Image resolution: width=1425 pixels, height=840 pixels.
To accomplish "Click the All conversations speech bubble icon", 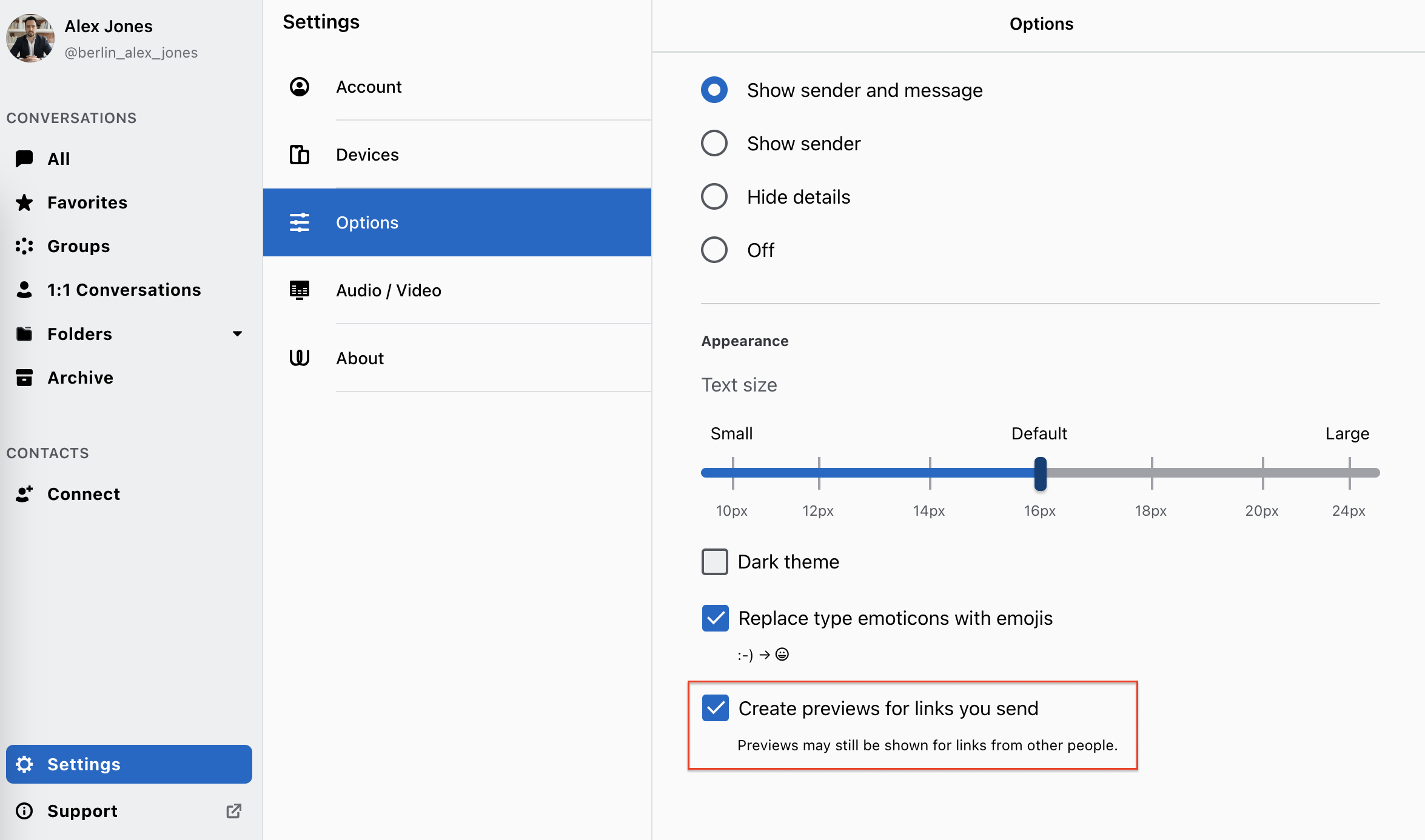I will pyautogui.click(x=24, y=159).
